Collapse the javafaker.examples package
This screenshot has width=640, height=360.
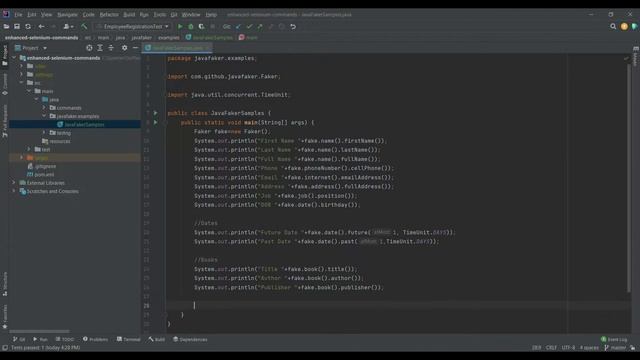click(44, 116)
